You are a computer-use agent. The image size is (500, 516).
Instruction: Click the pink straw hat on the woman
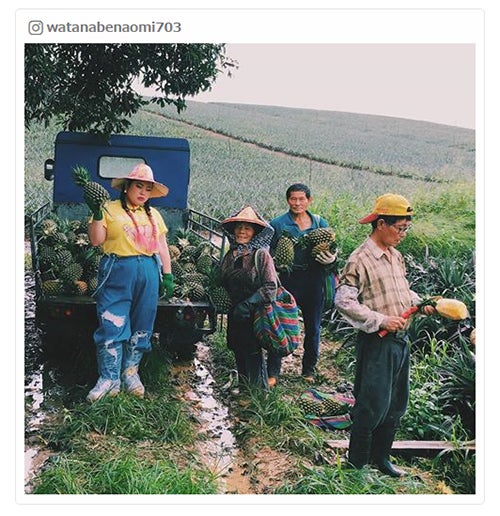point(140,181)
